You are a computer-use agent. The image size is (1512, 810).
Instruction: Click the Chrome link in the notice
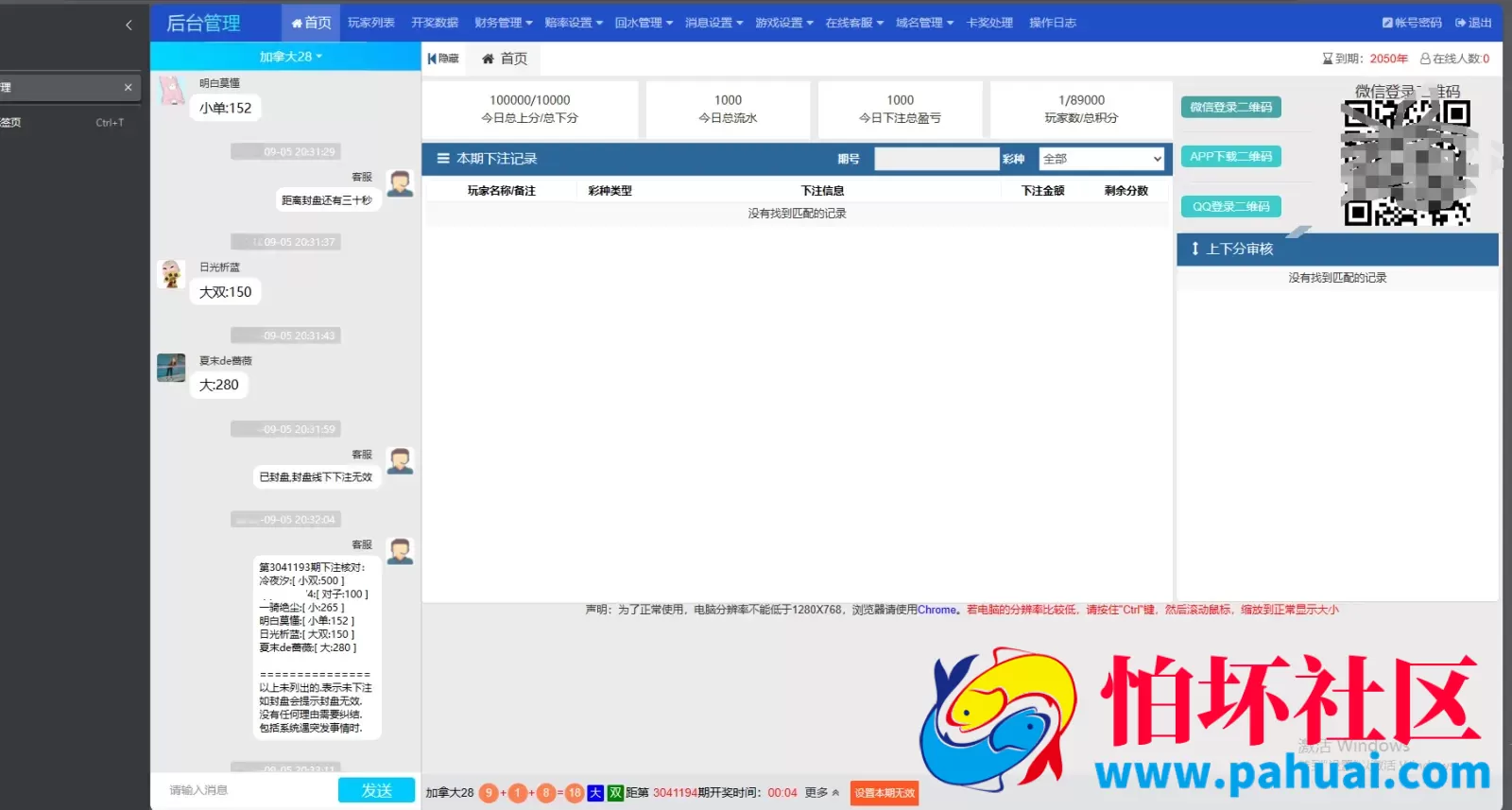click(x=937, y=610)
